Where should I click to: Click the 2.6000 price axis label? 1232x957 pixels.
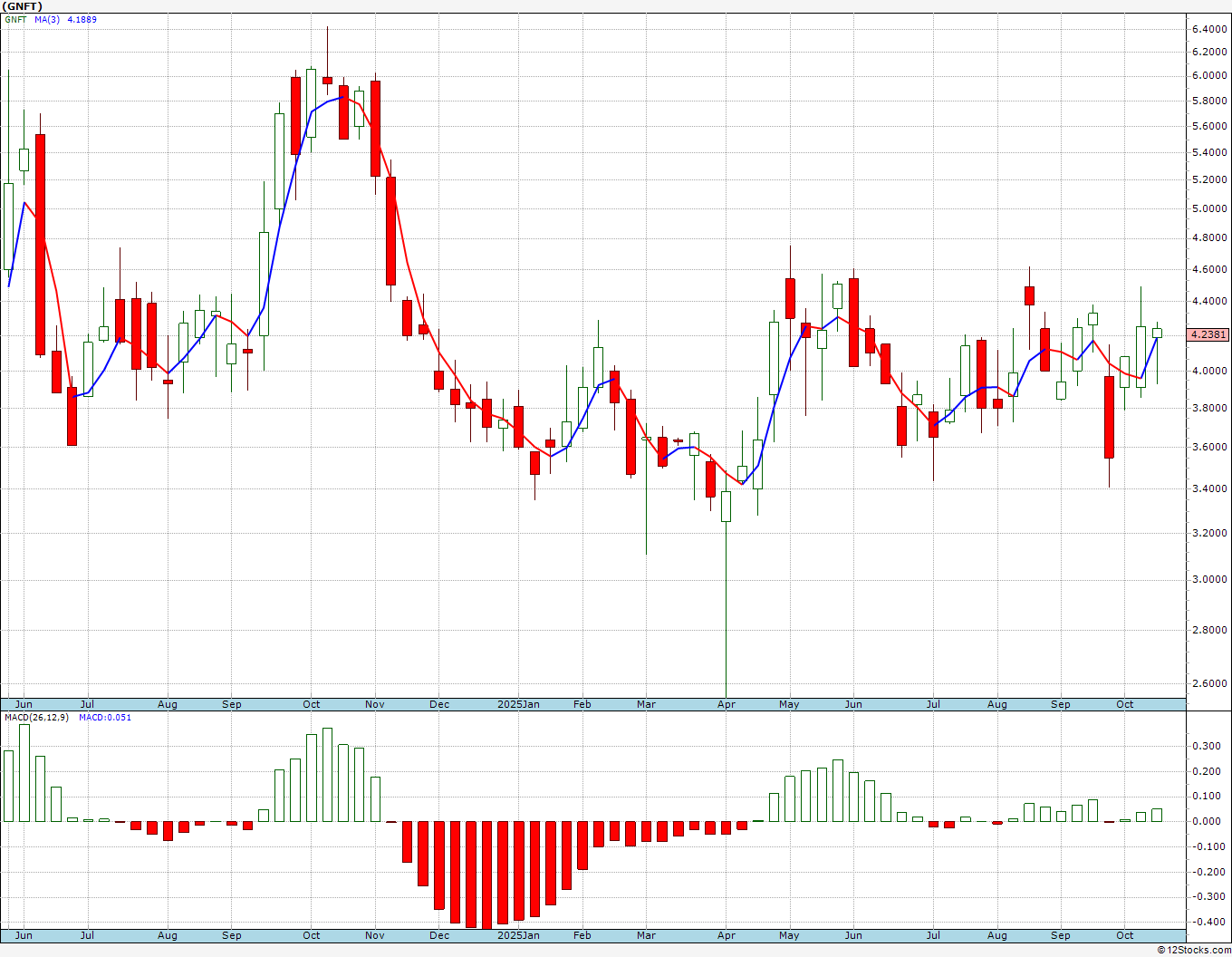pyautogui.click(x=1209, y=683)
